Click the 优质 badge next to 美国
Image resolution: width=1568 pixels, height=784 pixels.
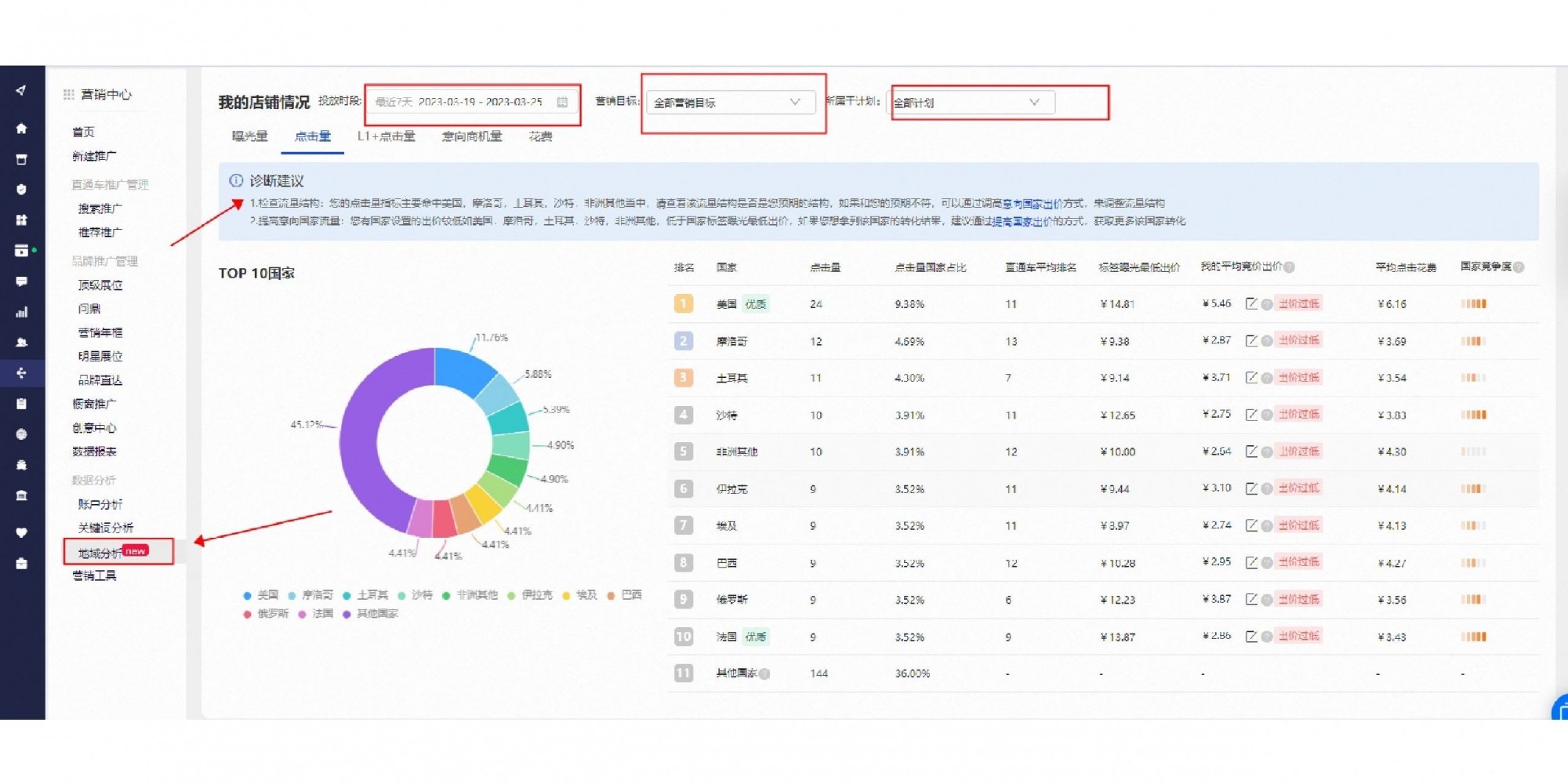pyautogui.click(x=756, y=304)
